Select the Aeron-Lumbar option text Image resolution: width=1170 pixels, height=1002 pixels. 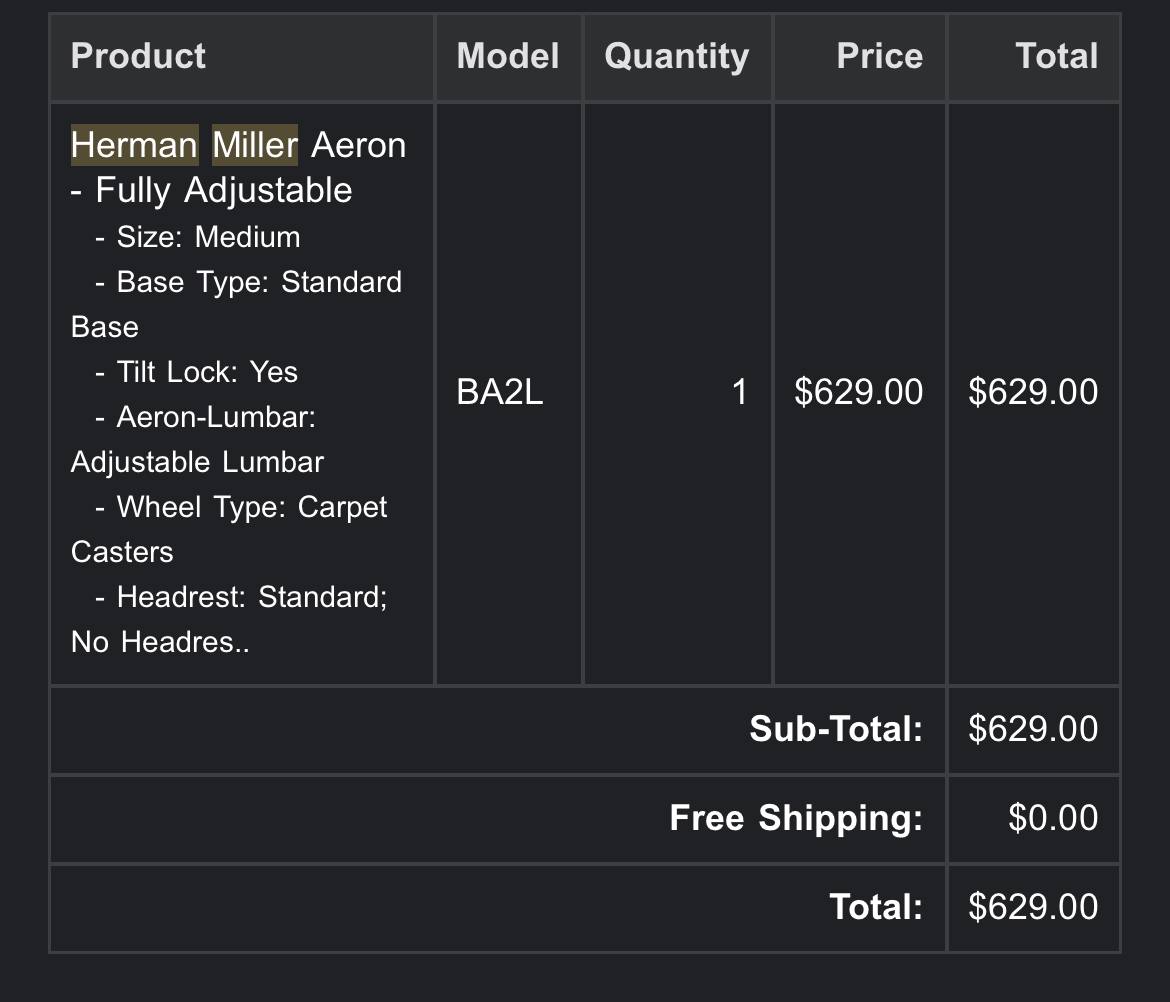click(x=216, y=417)
